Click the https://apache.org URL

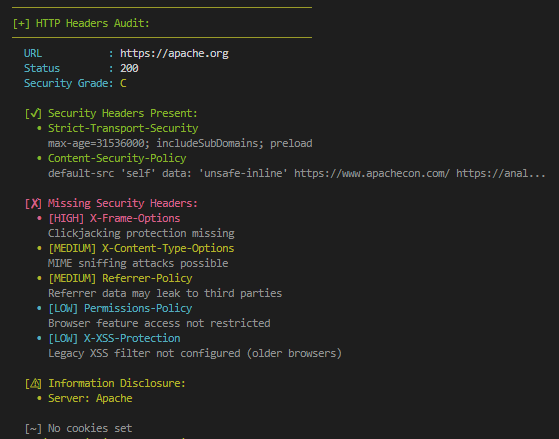[174, 53]
